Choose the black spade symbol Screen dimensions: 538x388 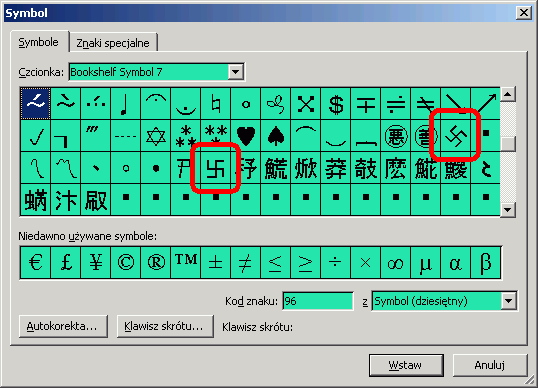coord(276,136)
